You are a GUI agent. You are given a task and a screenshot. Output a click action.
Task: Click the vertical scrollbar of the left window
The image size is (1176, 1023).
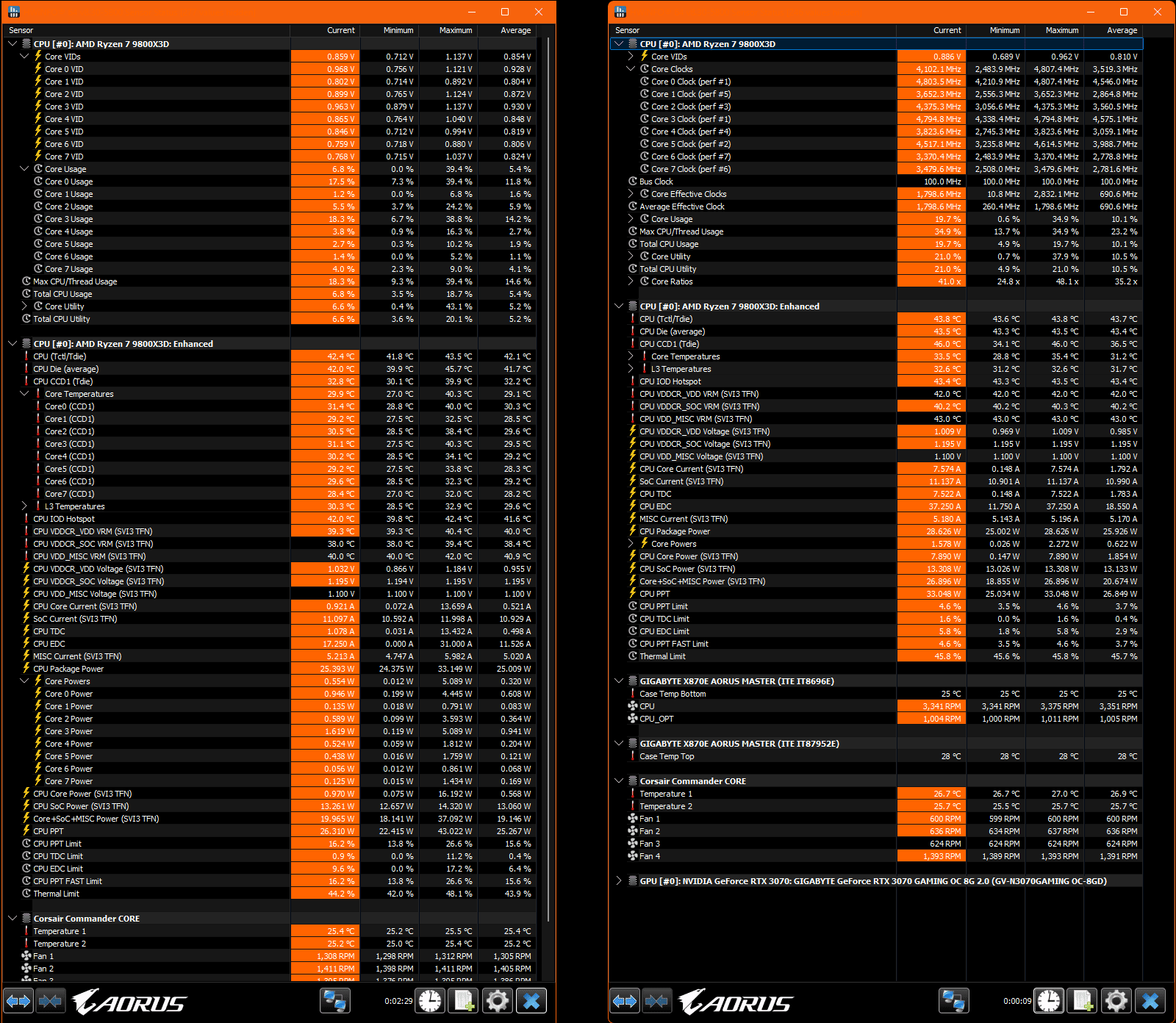[549, 478]
